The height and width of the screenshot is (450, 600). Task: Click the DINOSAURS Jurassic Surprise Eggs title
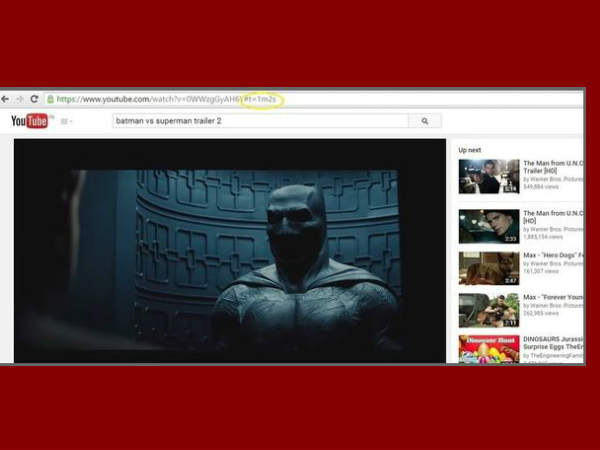(x=553, y=343)
